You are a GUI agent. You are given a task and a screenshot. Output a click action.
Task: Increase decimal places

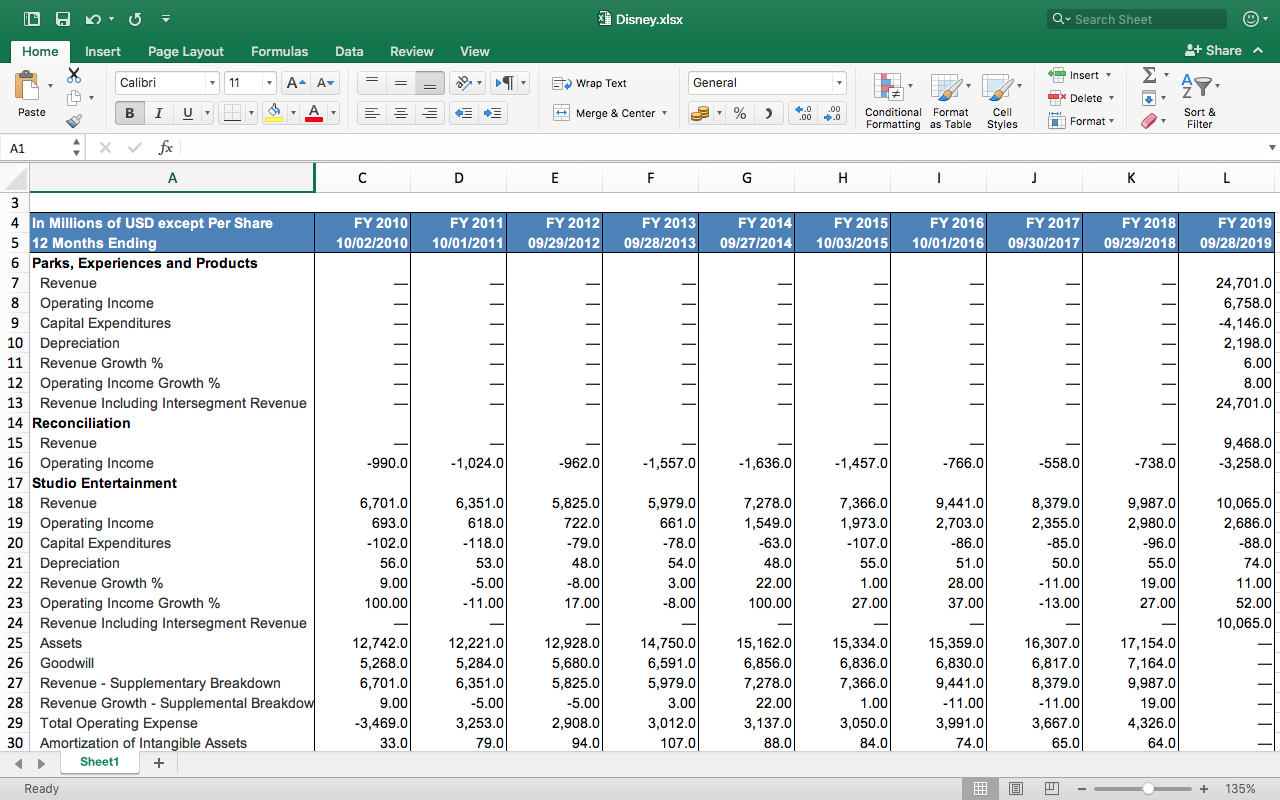click(x=802, y=113)
